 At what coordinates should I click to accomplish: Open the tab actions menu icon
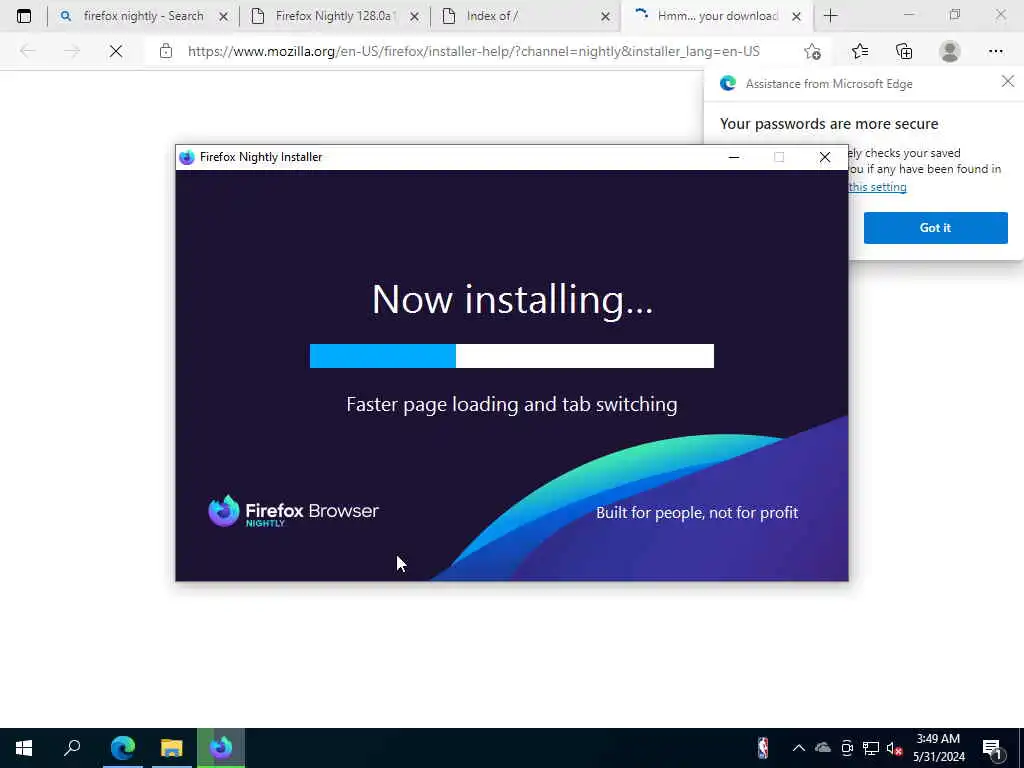(24, 16)
